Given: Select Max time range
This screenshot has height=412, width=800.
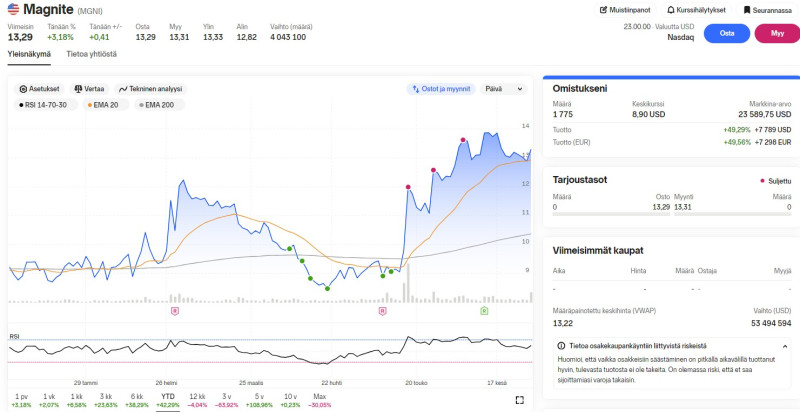Looking at the screenshot, I should coord(319,400).
